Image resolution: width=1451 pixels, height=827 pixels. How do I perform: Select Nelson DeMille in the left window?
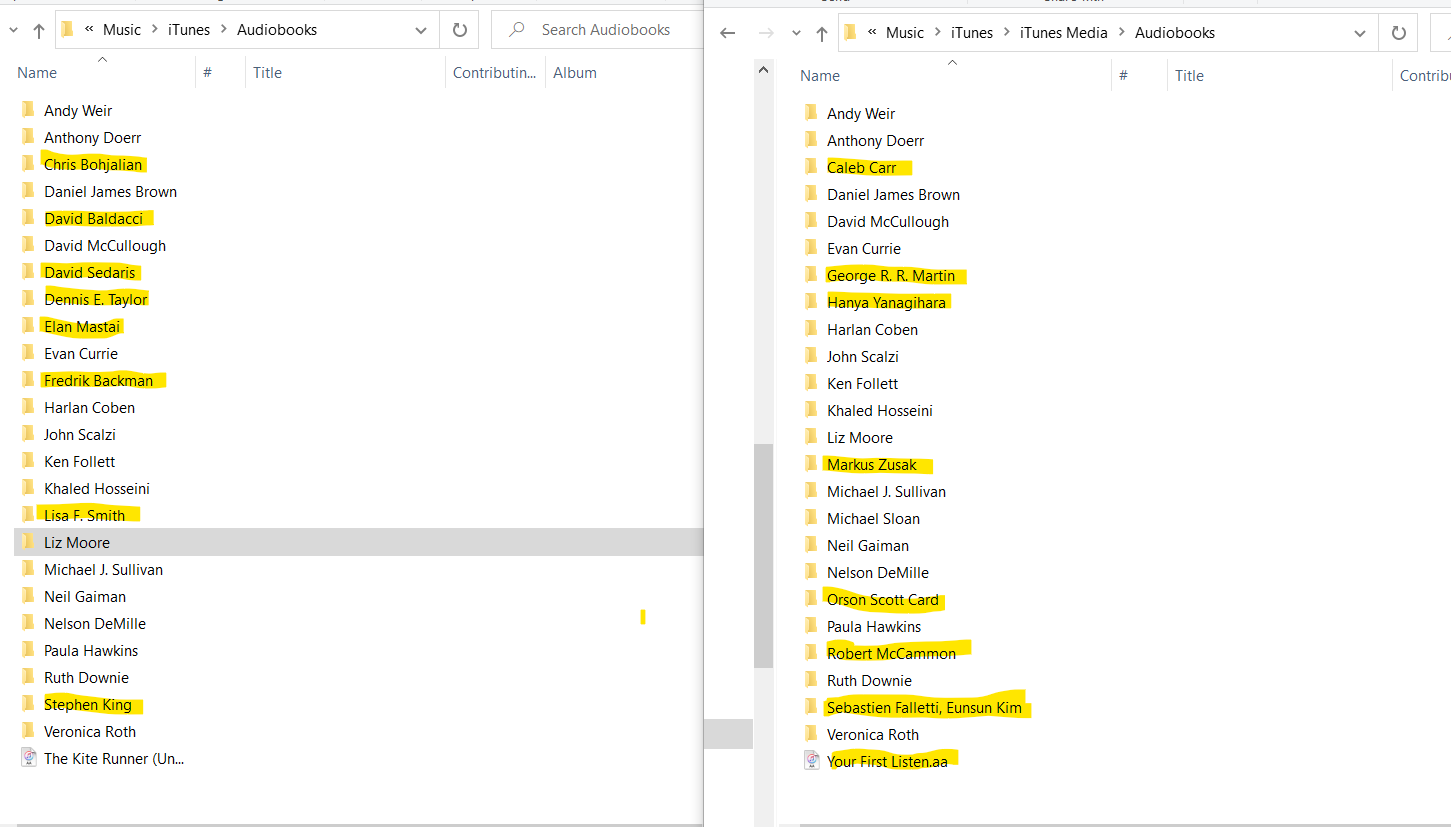tap(95, 623)
